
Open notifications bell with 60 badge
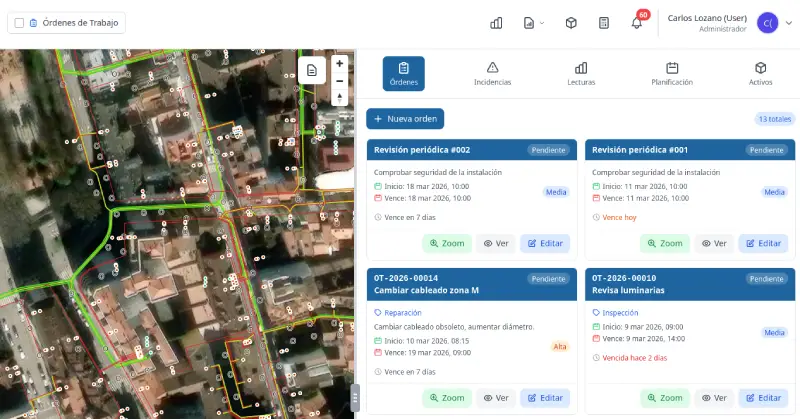pos(637,23)
